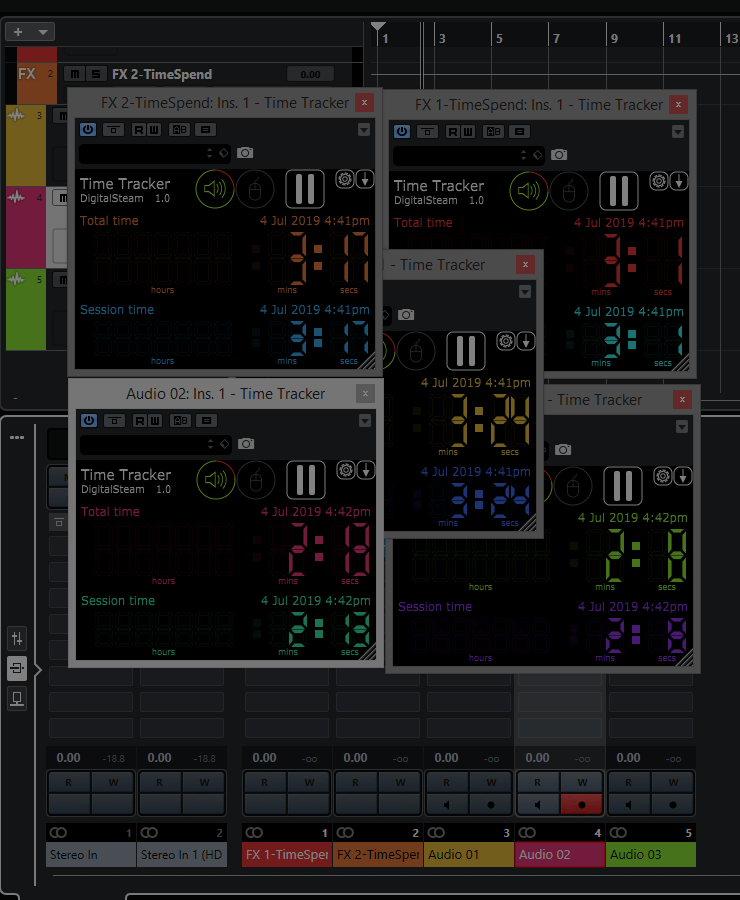
Task: Toggle speaker audio tracking in FX 2-TimeSpend plugin
Action: [215, 189]
